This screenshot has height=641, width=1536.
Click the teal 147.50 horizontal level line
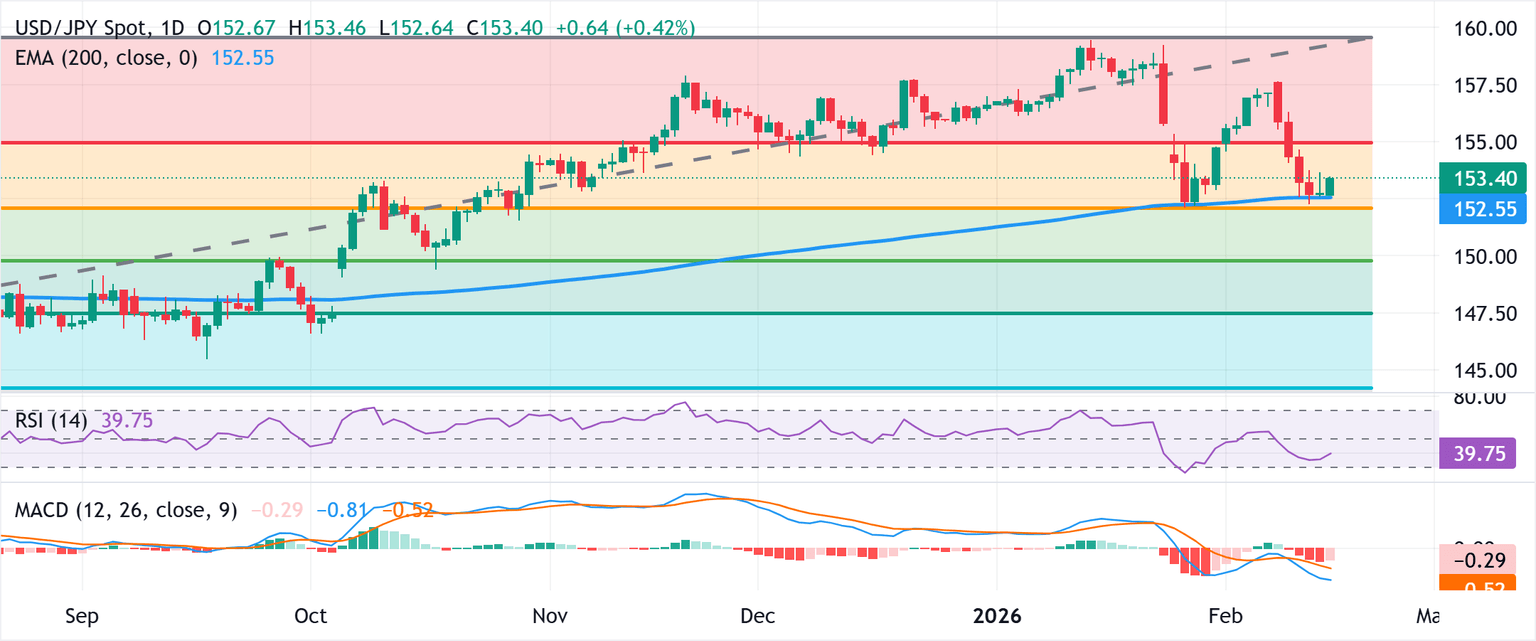pos(700,312)
